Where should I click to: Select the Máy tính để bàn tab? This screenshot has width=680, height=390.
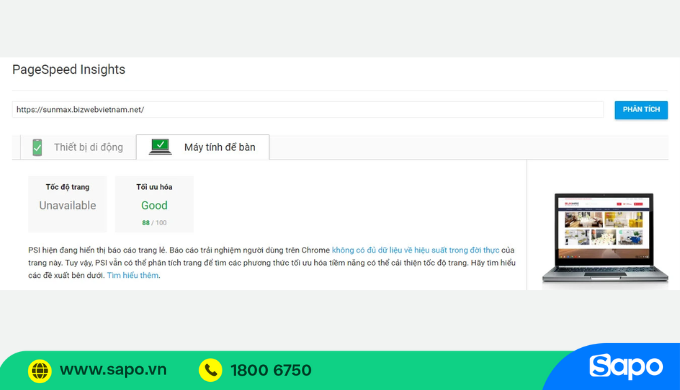pyautogui.click(x=203, y=147)
